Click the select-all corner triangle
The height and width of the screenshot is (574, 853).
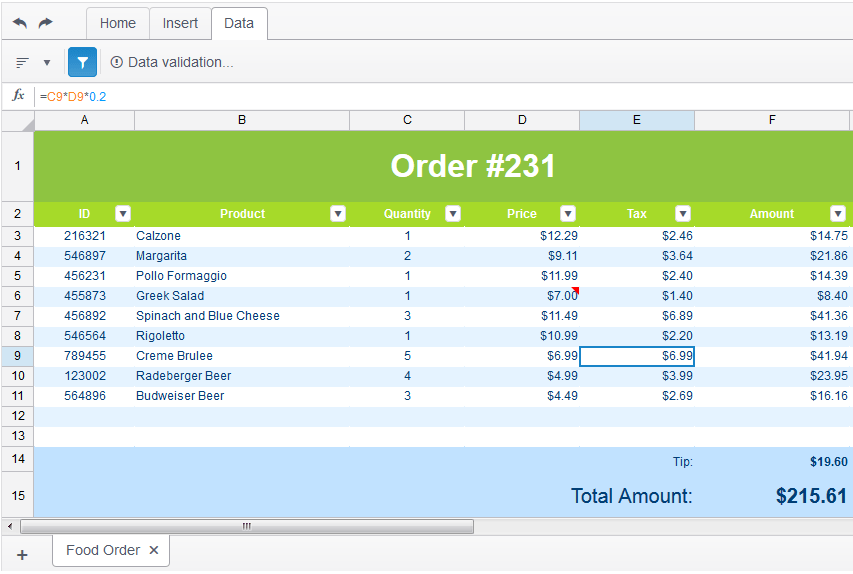coord(28,125)
